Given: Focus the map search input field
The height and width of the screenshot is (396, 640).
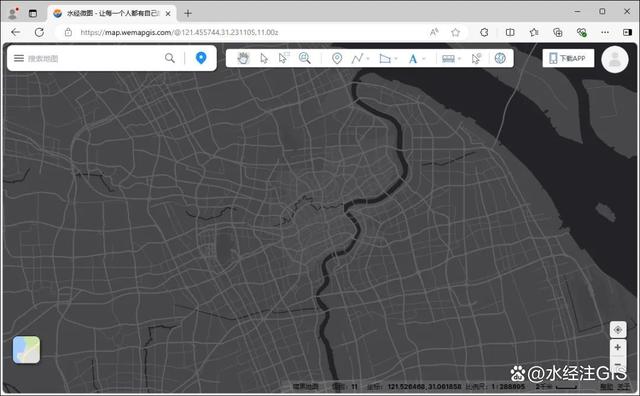Looking at the screenshot, I should click(x=94, y=58).
